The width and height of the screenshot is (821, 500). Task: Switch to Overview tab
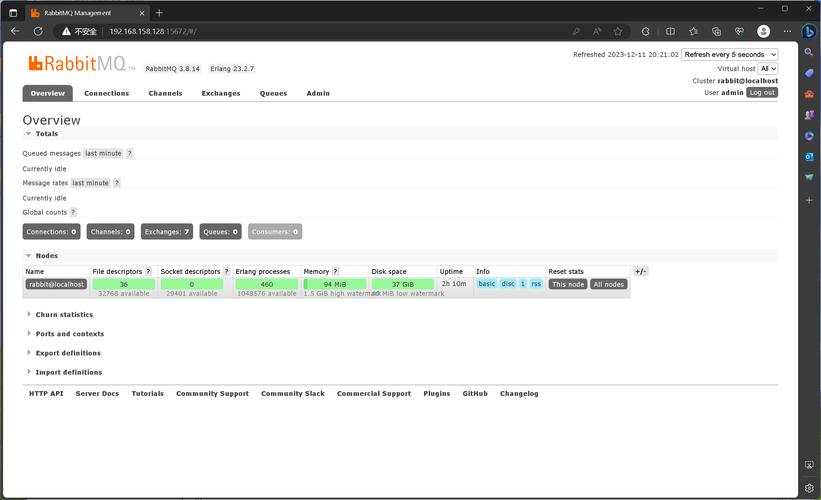48,93
